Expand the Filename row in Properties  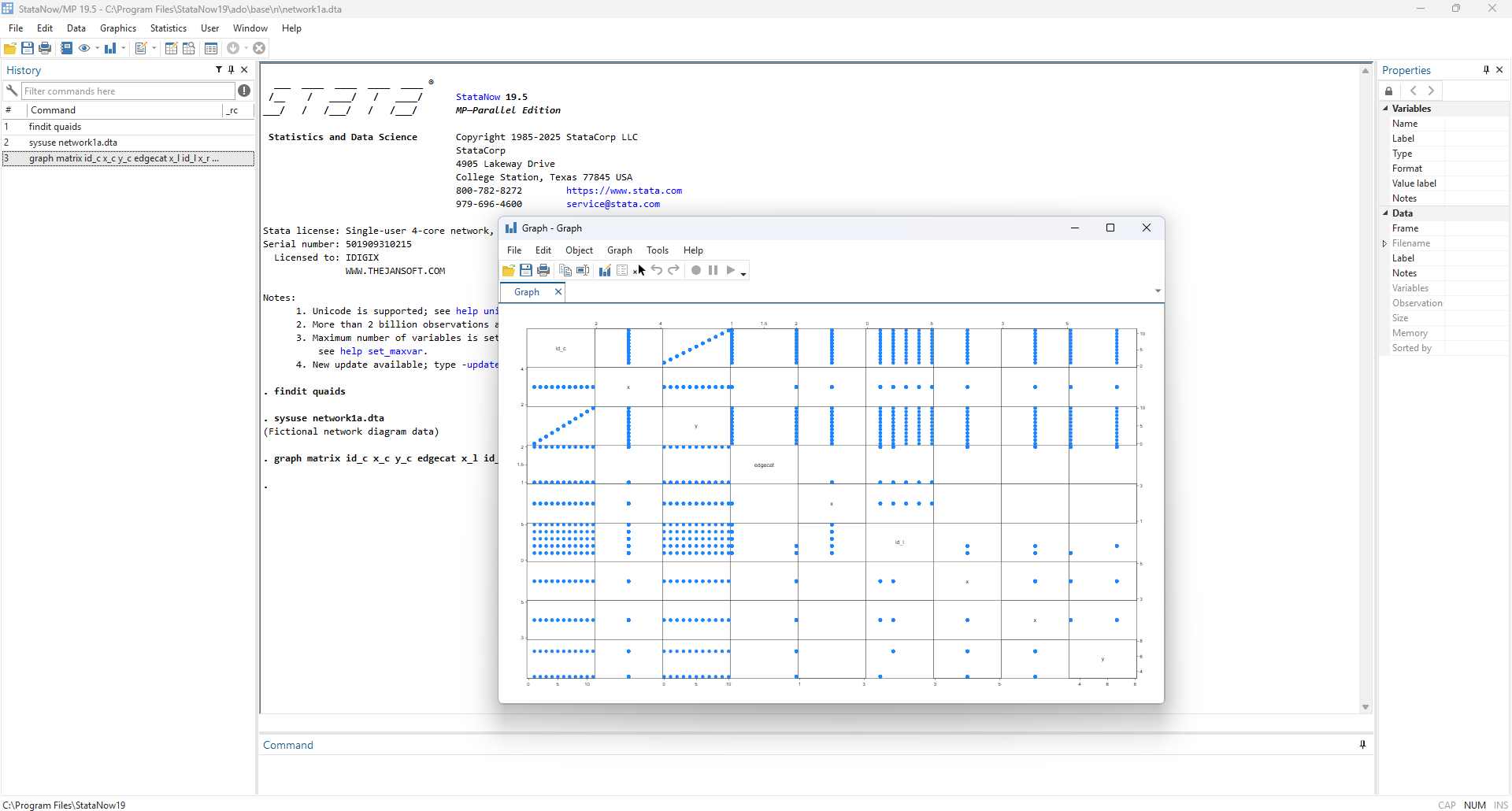[1385, 243]
